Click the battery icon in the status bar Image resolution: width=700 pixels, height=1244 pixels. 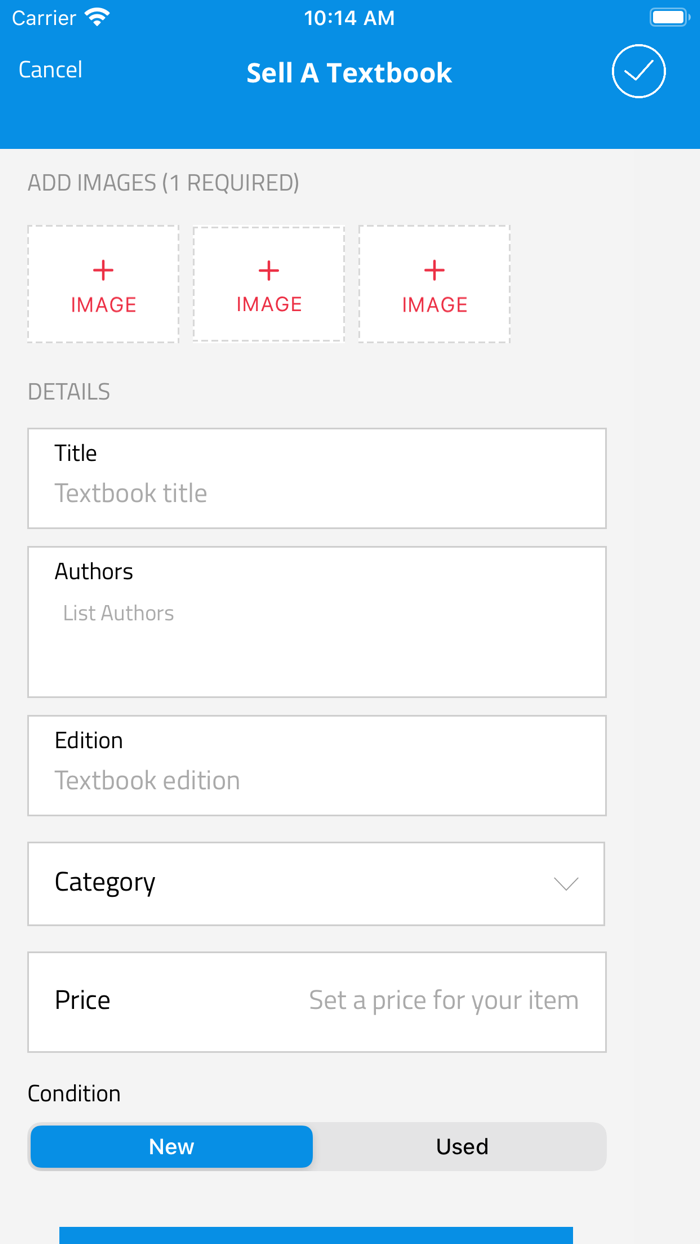[669, 18]
